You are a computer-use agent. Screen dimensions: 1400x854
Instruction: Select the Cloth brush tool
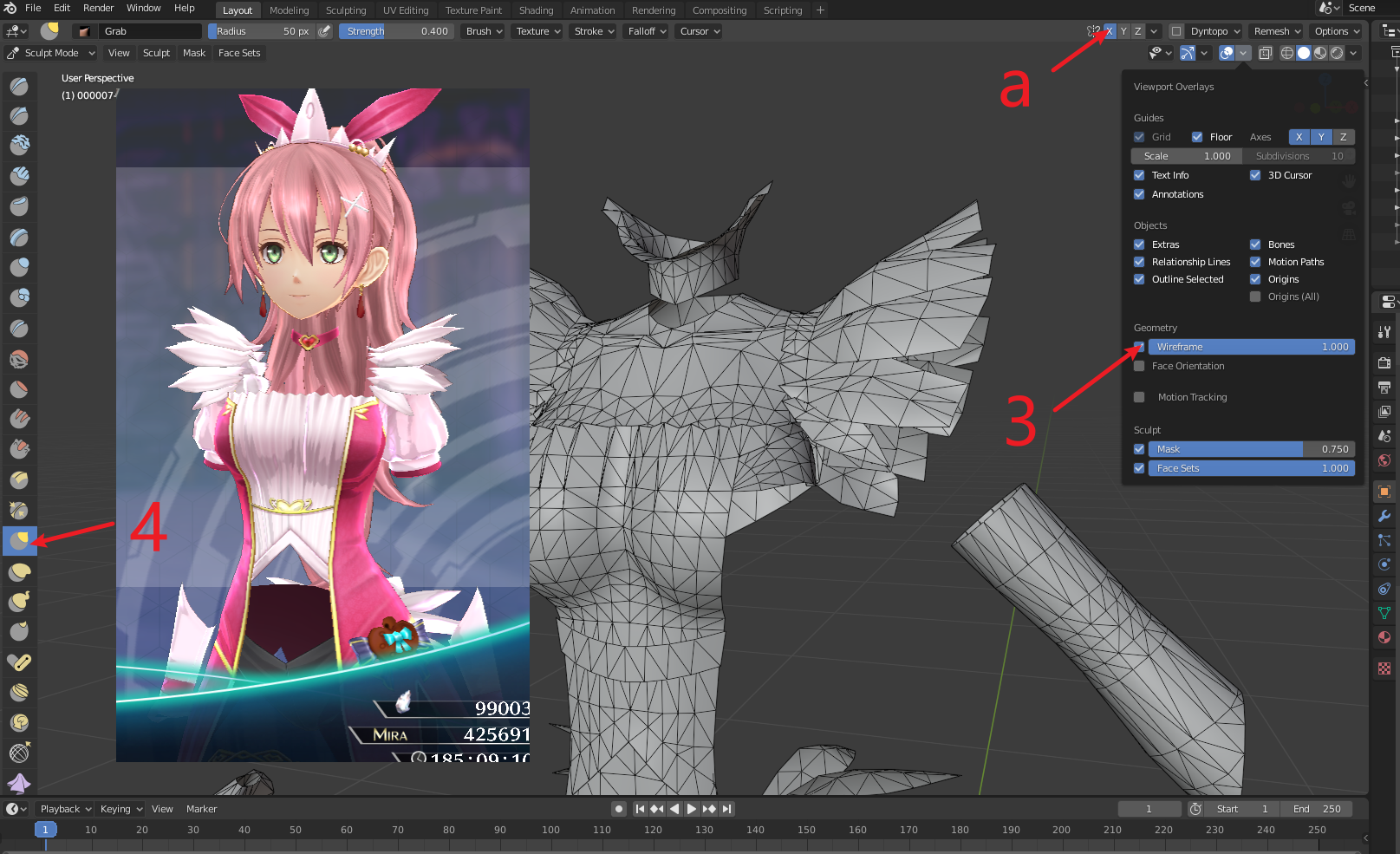pos(19,784)
